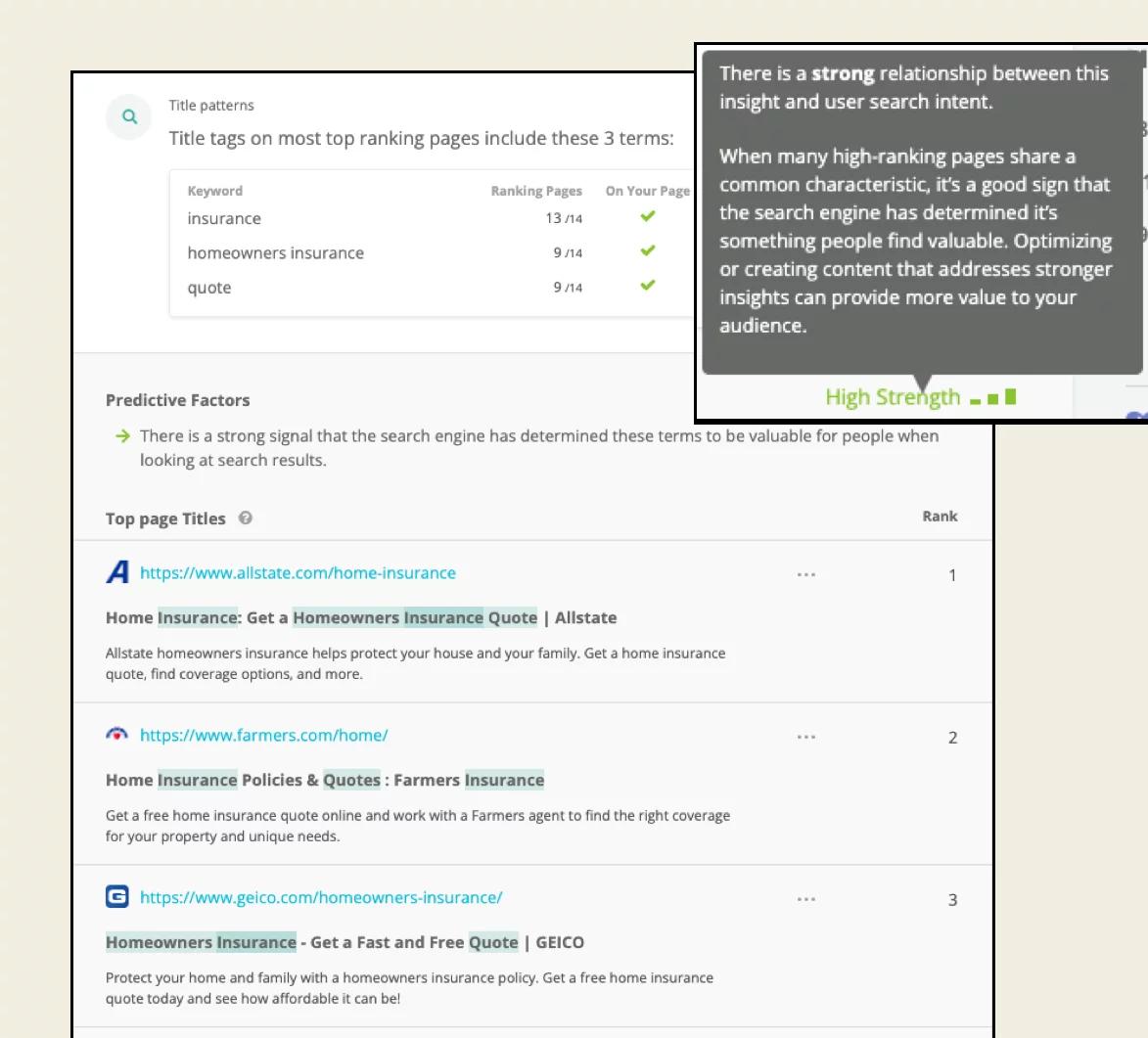Click the High Strength label
This screenshot has height=1038, width=1148.
pos(892,397)
